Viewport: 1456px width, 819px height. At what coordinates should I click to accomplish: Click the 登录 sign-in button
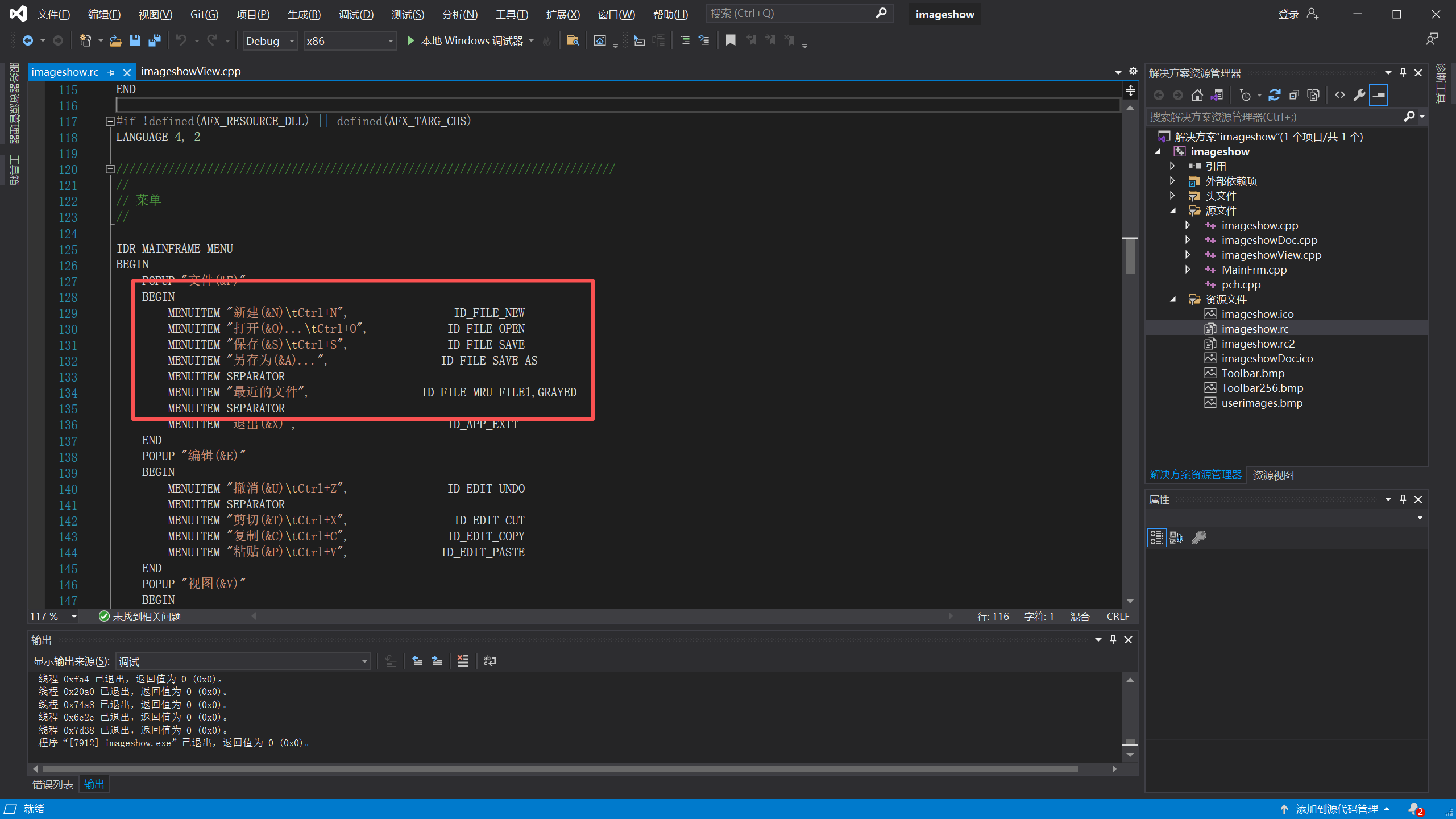[x=1298, y=14]
